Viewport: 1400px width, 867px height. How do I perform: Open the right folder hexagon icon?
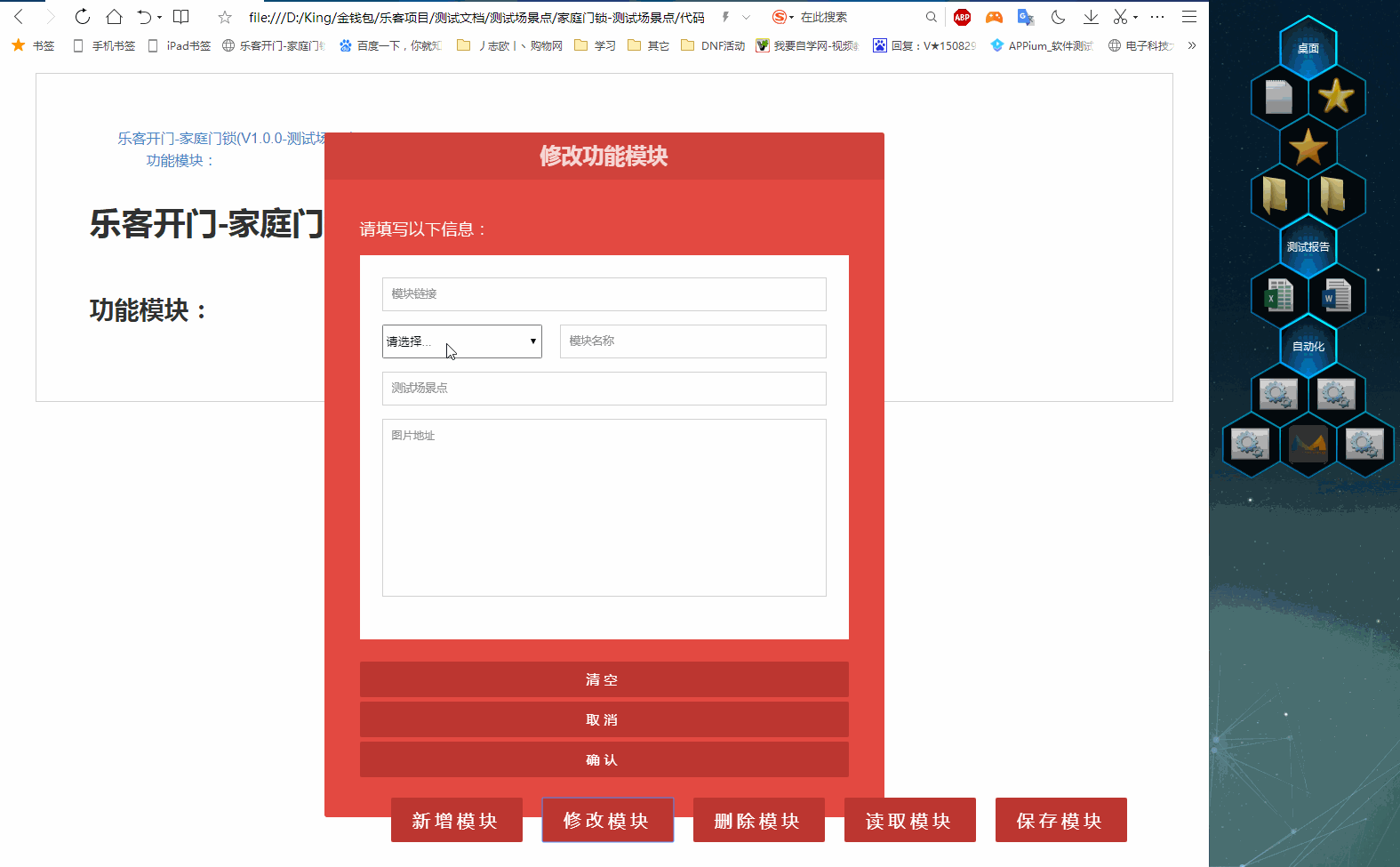point(1333,195)
